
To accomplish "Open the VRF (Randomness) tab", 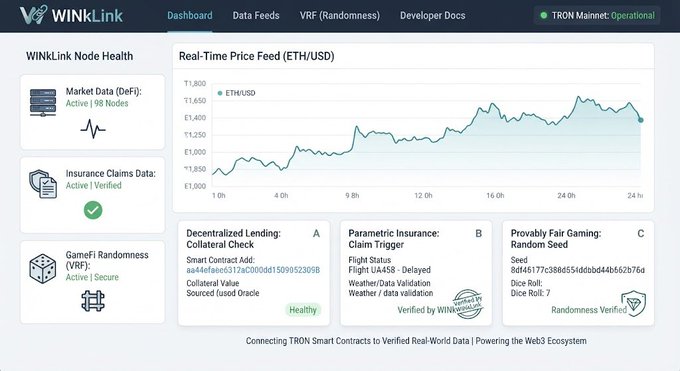I will coord(340,16).
